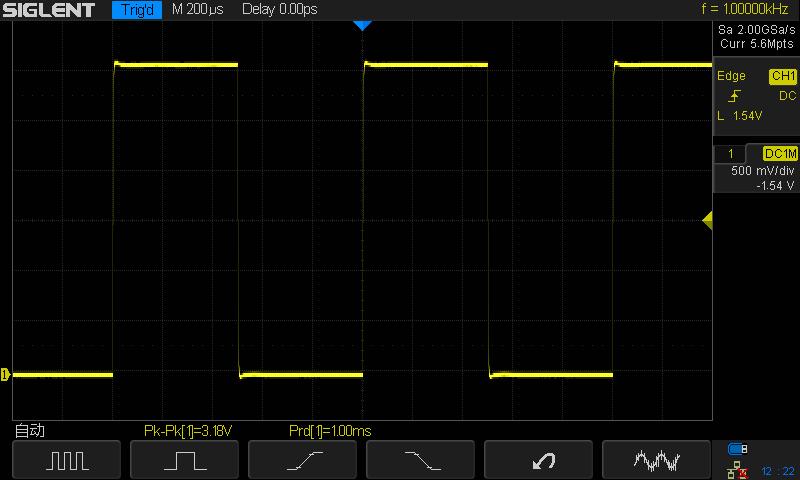Click the CH1 trigger source badge
Image resolution: width=800 pixels, height=480 pixels.
(x=783, y=76)
